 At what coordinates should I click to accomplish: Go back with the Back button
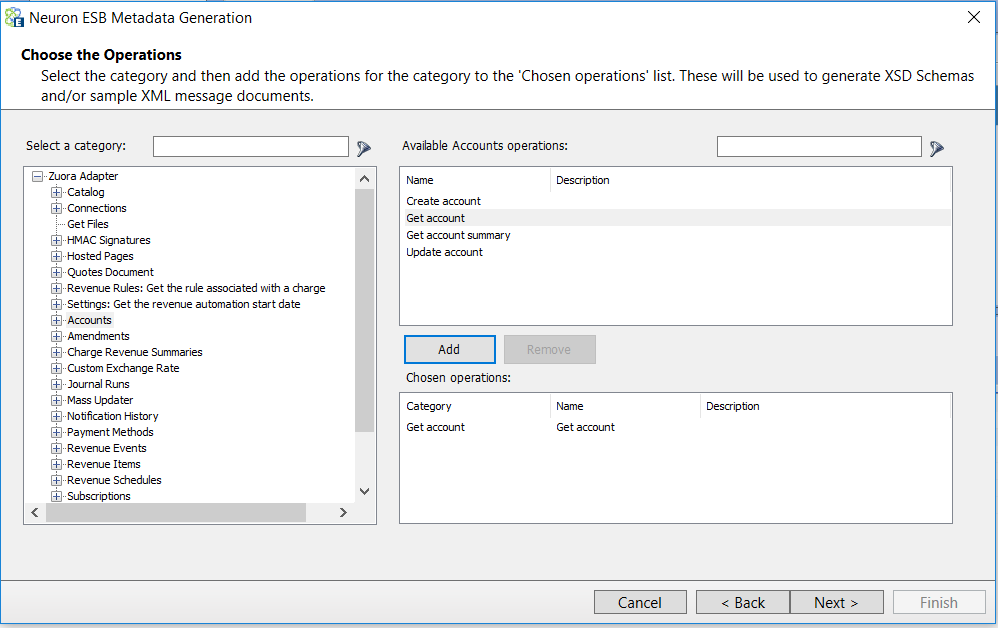click(743, 603)
